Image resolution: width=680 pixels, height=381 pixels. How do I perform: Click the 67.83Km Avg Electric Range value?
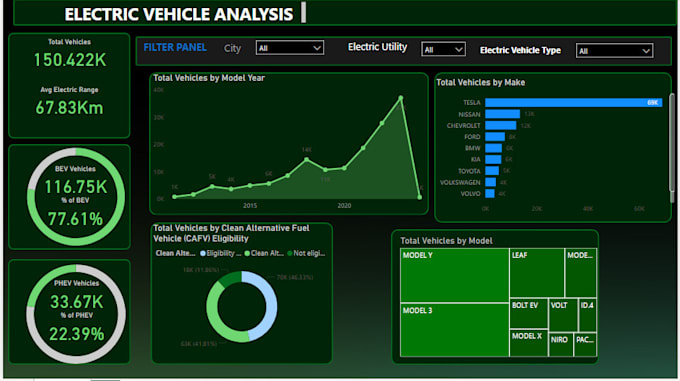point(69,107)
